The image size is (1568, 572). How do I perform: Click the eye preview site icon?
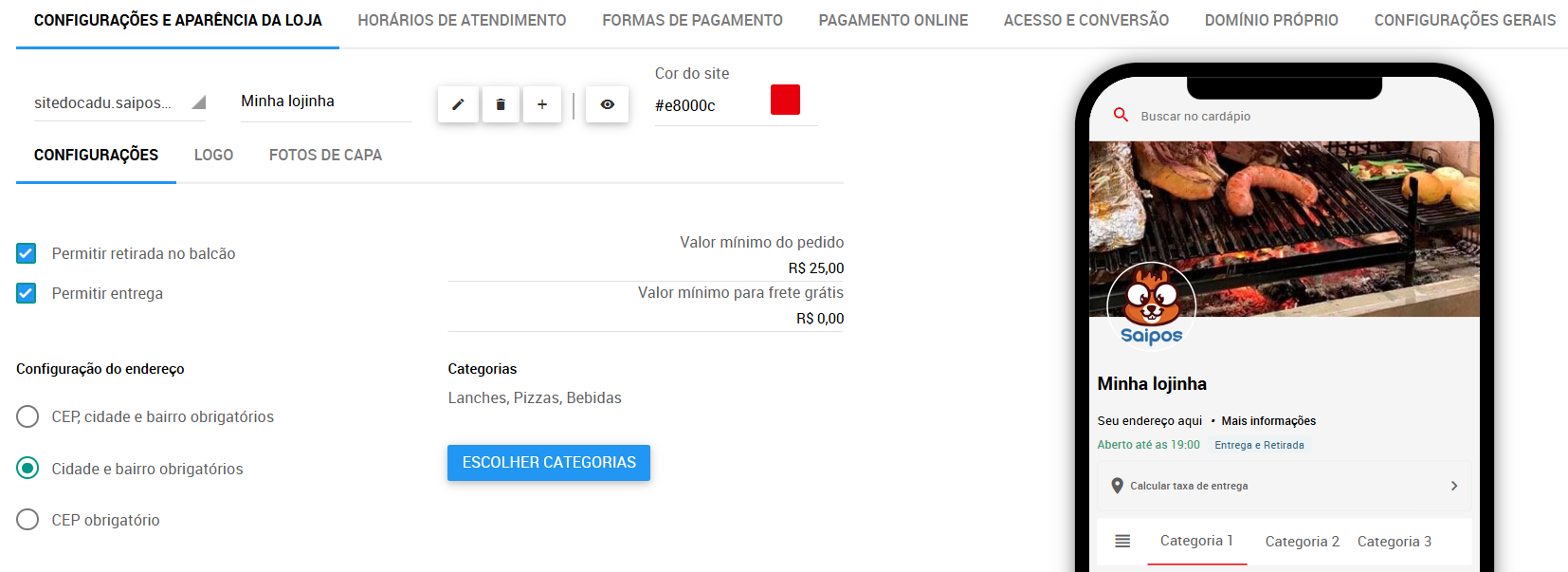(x=607, y=104)
